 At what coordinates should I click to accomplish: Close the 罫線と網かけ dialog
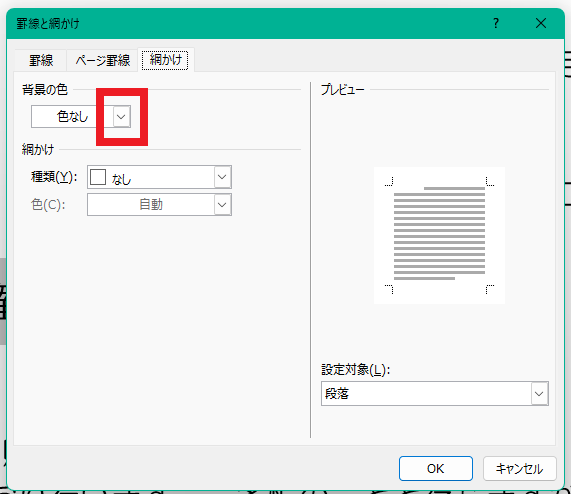(x=541, y=23)
